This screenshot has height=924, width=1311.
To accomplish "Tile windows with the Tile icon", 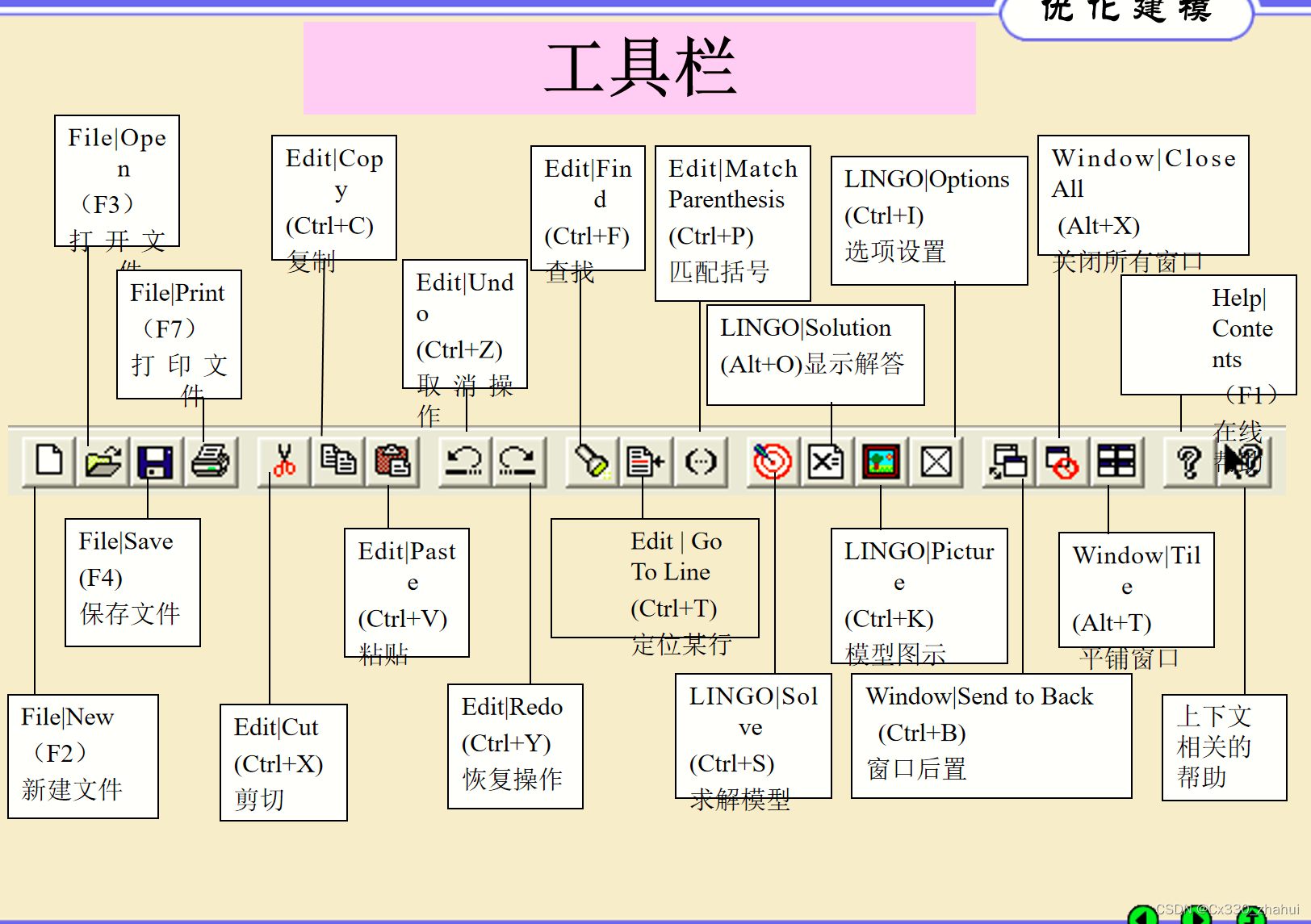I will tap(1116, 462).
